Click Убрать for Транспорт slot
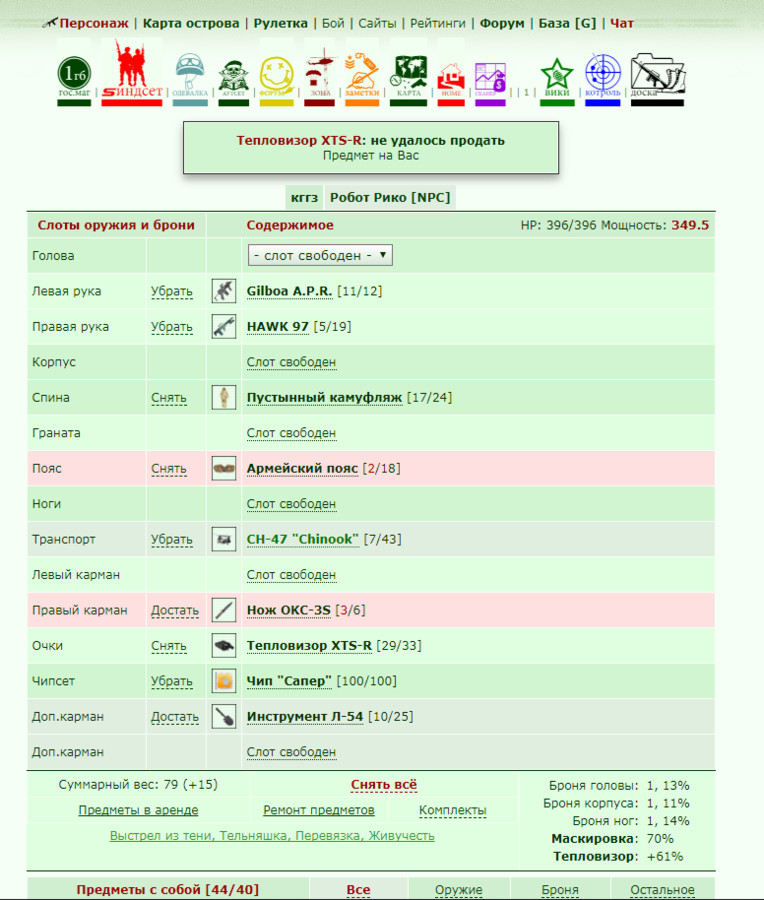The image size is (764, 900). pyautogui.click(x=172, y=540)
